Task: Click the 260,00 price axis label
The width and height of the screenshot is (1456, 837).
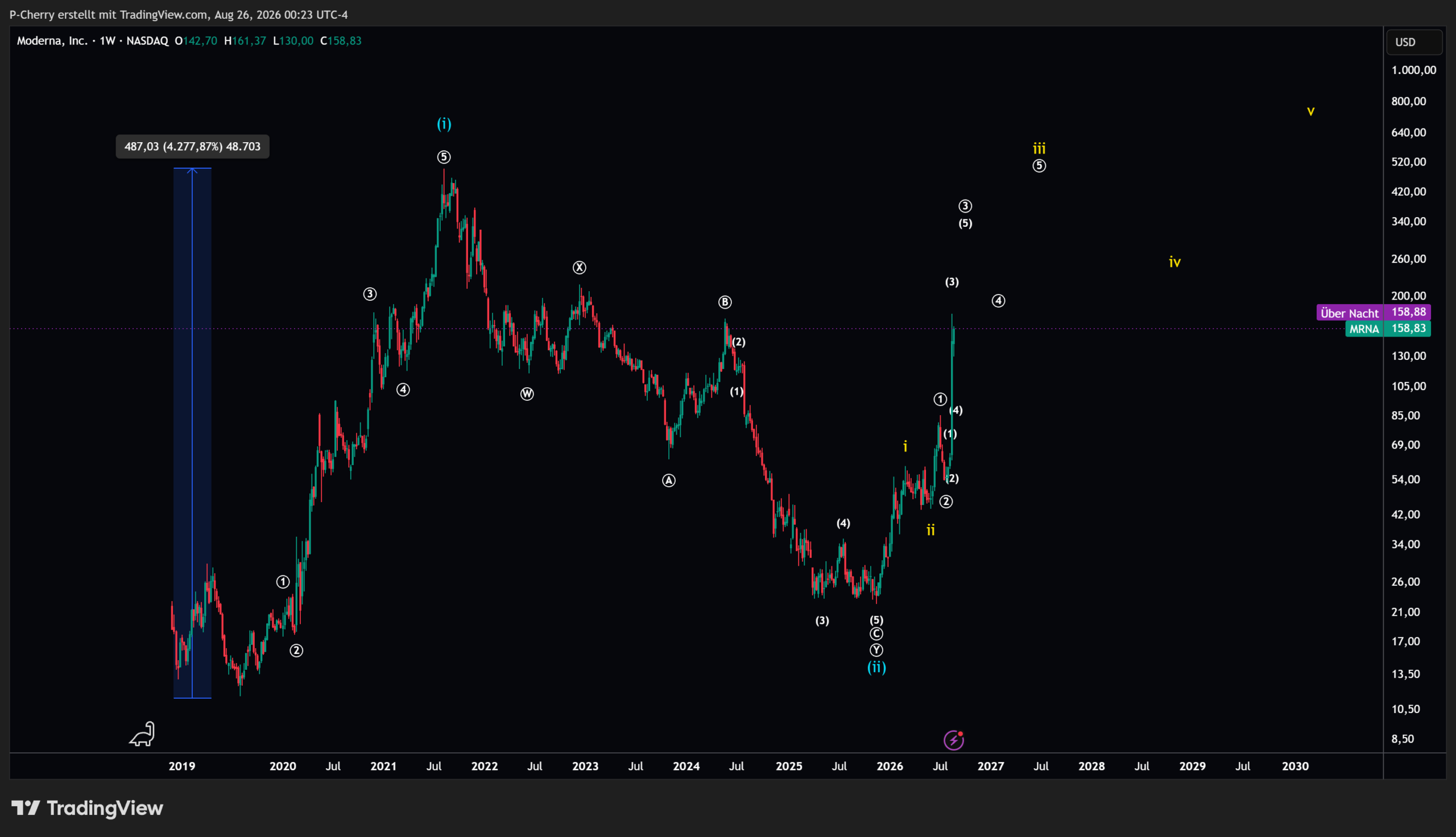Action: click(x=1409, y=259)
